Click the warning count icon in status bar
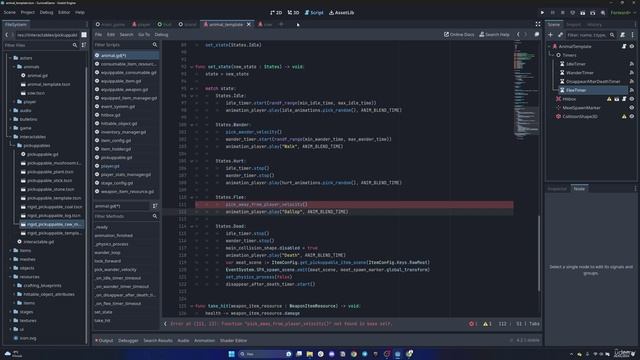The width and height of the screenshot is (640, 360). tap(487, 324)
